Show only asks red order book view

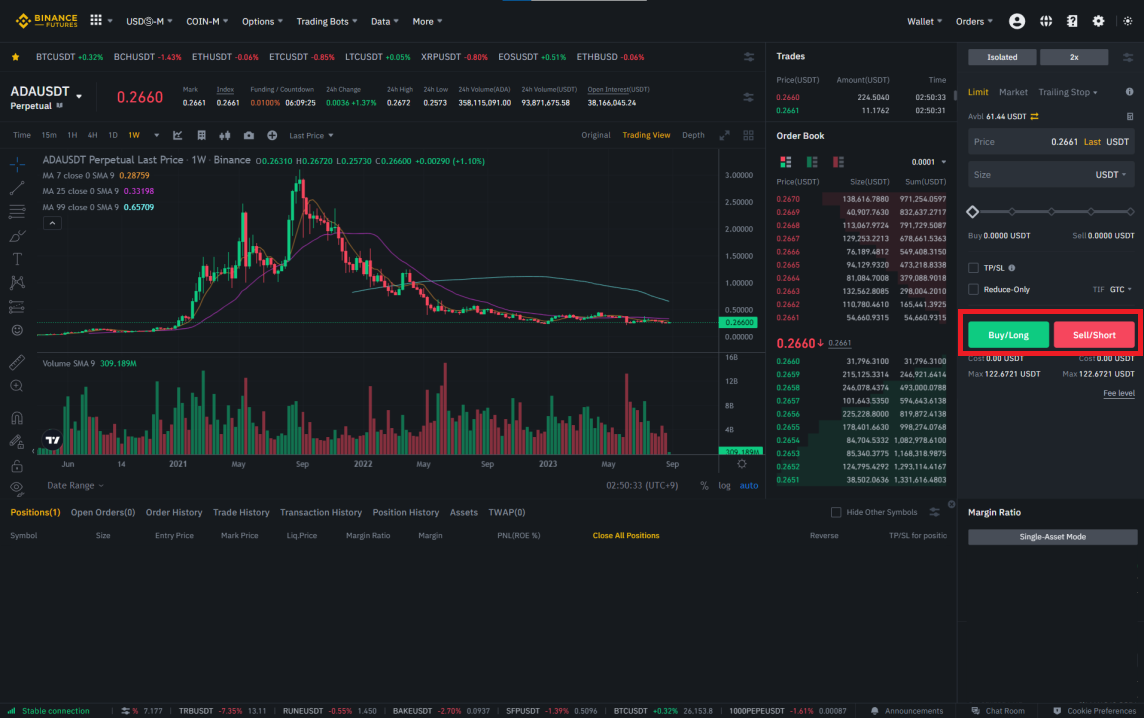[838, 162]
